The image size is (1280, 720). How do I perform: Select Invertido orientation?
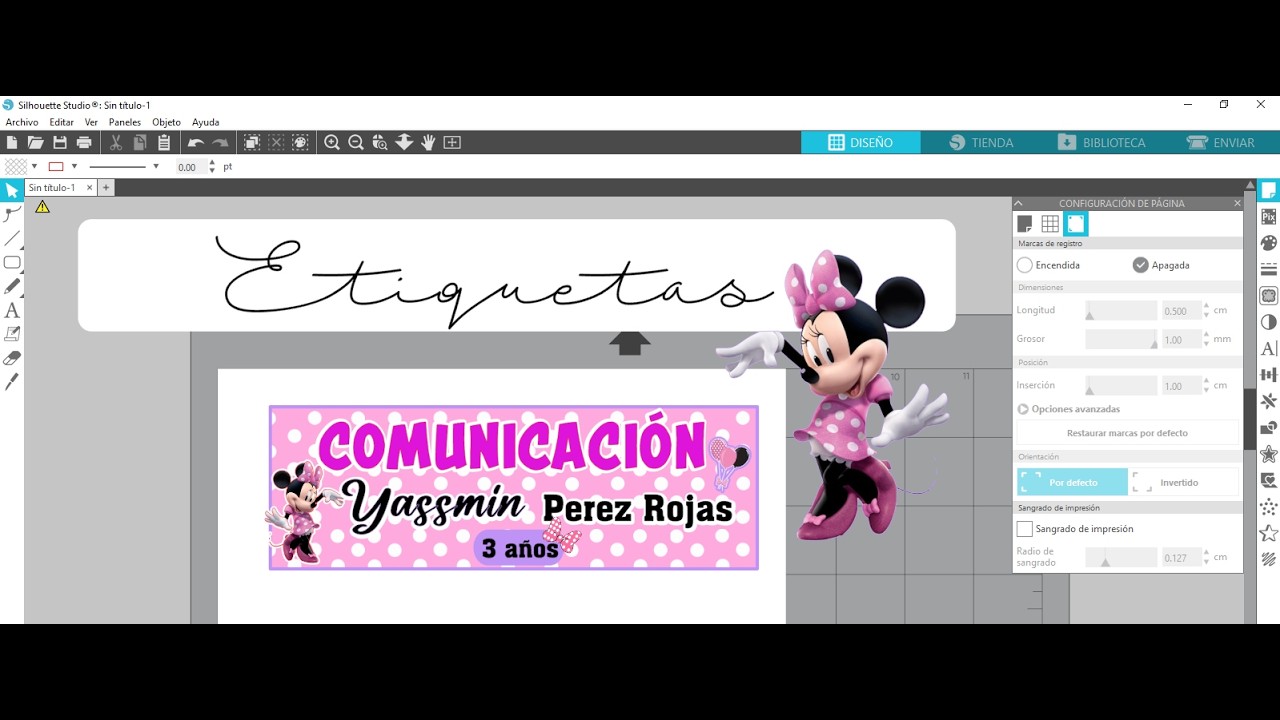tap(1184, 482)
